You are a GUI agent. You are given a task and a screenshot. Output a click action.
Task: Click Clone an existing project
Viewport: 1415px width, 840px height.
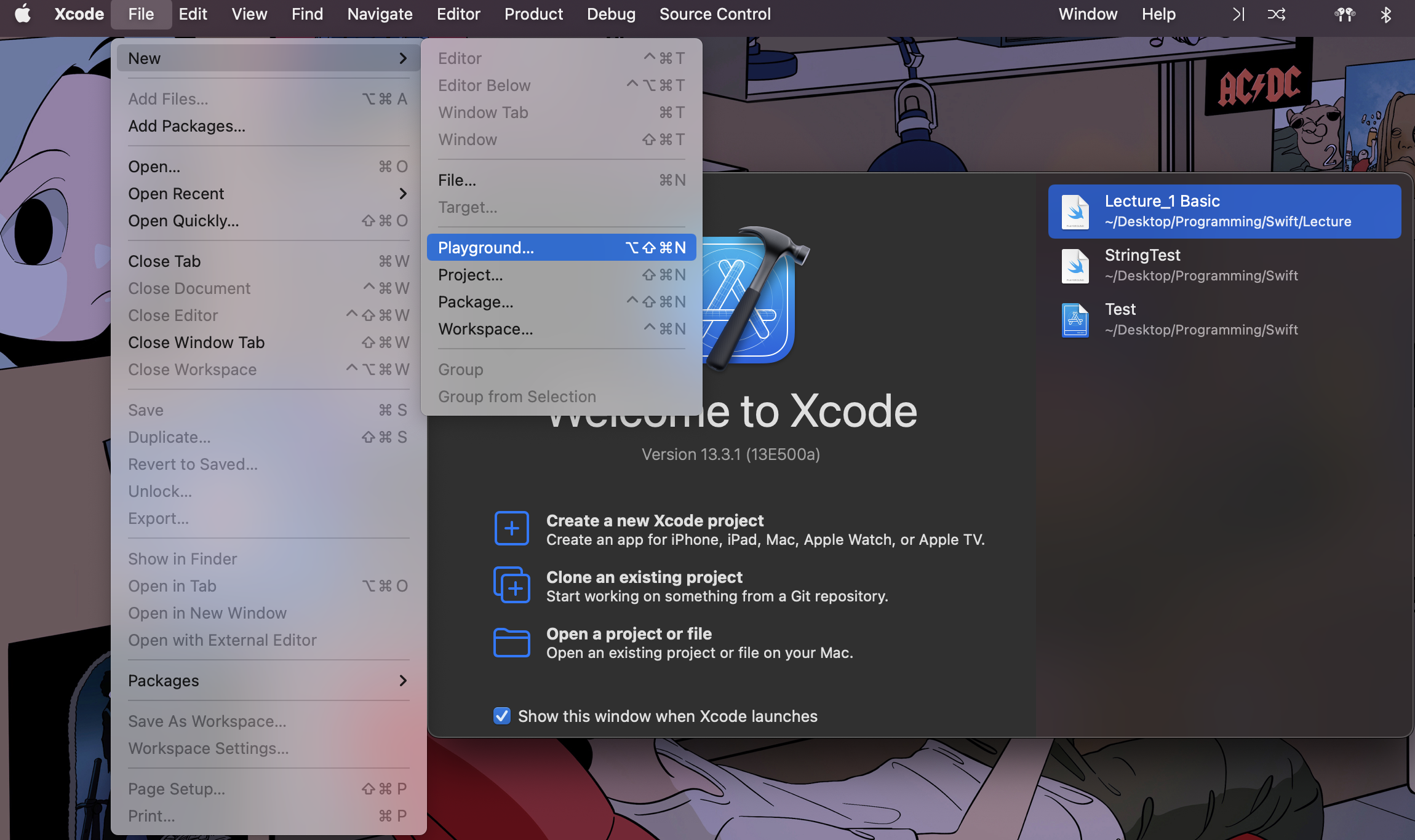644,577
